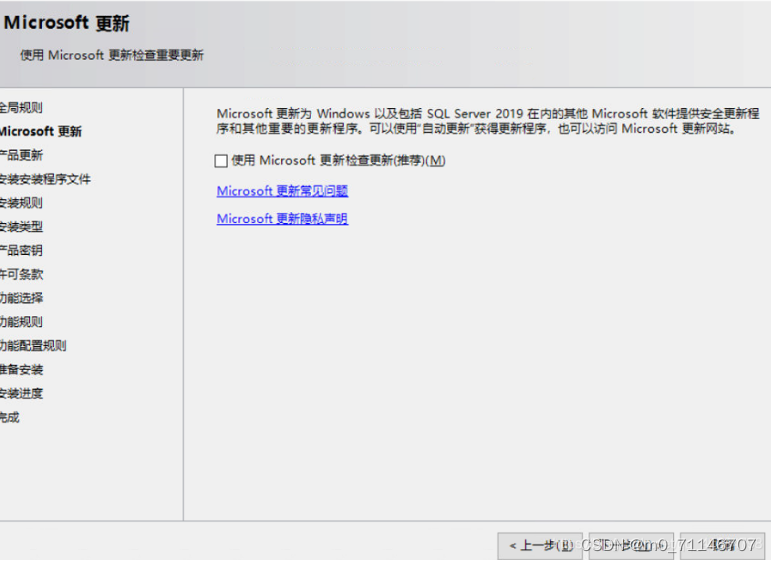The image size is (772, 563).
Task: Go back with 上一步(B) button
Action: pyautogui.click(x=540, y=546)
